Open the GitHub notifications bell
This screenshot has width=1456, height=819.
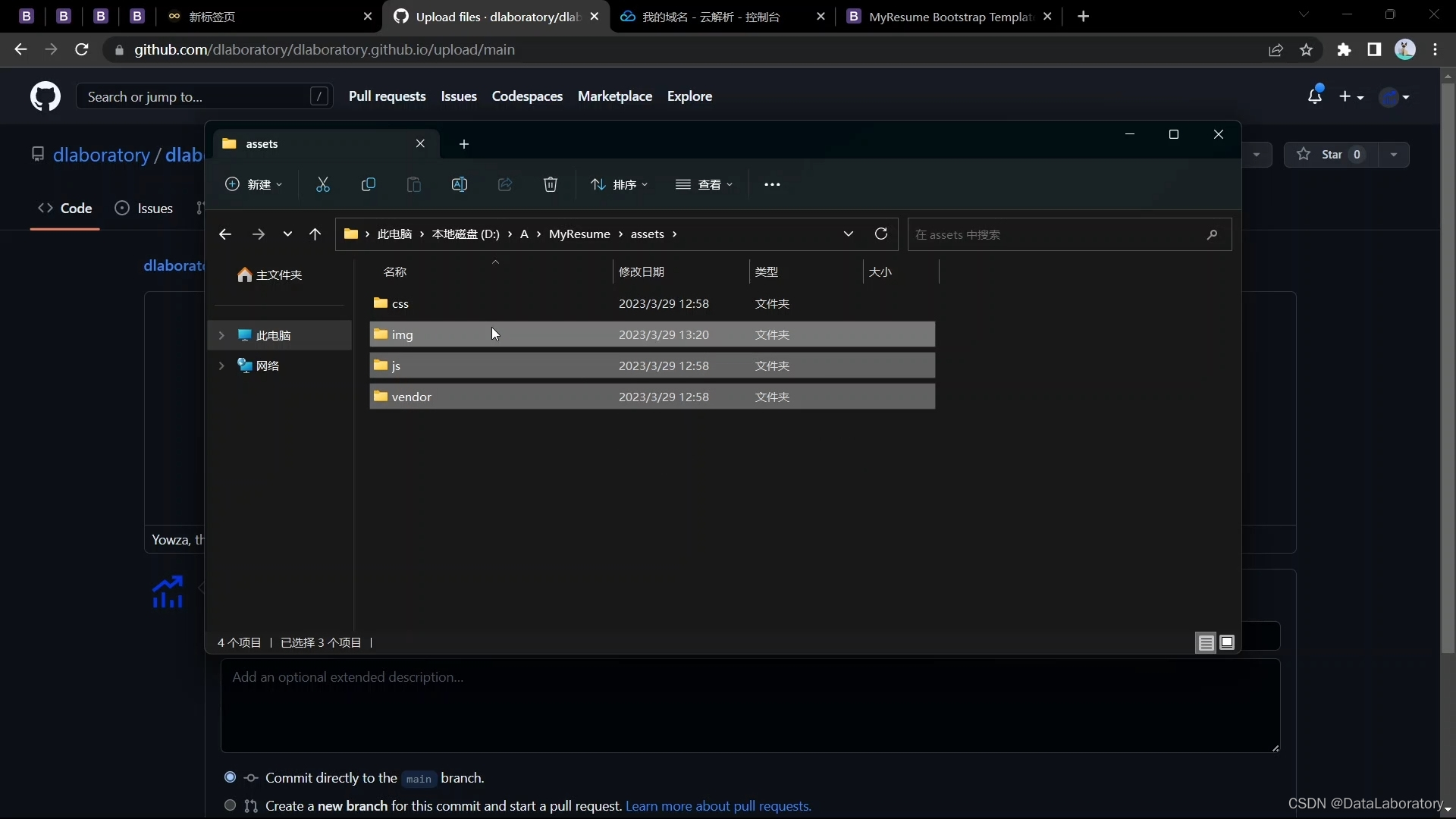pyautogui.click(x=1315, y=96)
